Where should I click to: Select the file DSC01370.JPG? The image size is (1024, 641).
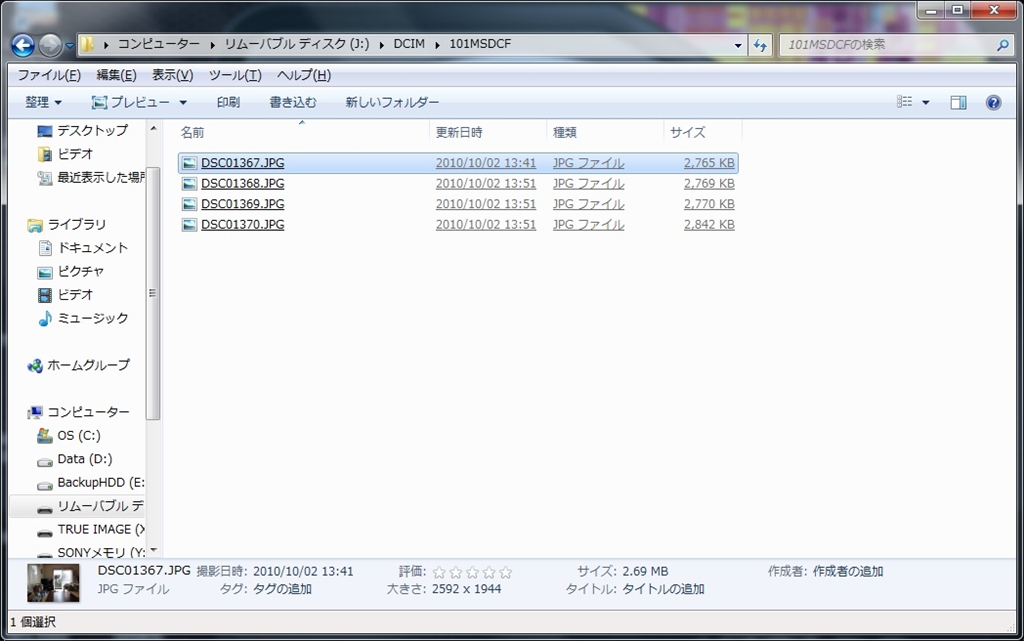[242, 225]
